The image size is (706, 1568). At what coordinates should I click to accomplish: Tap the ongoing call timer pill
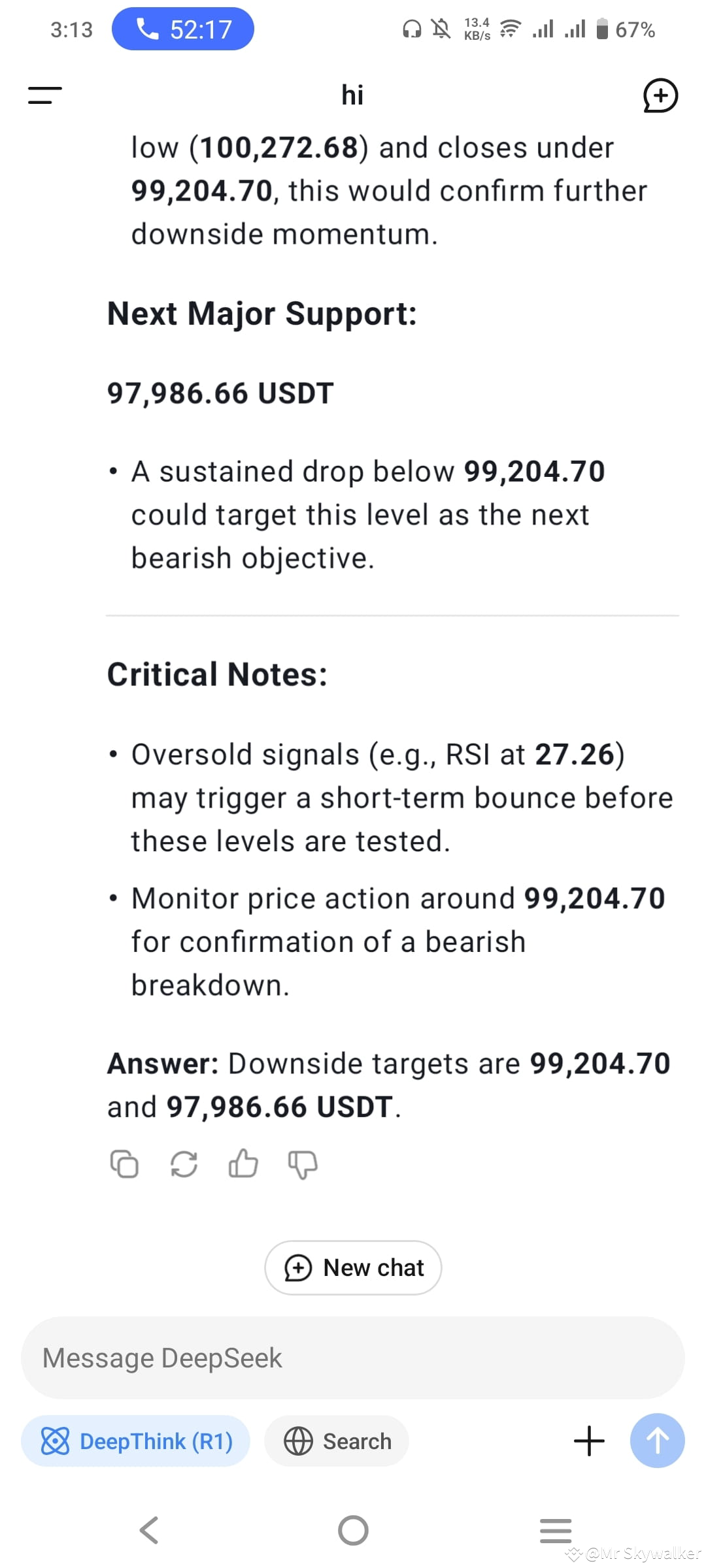pos(183,29)
